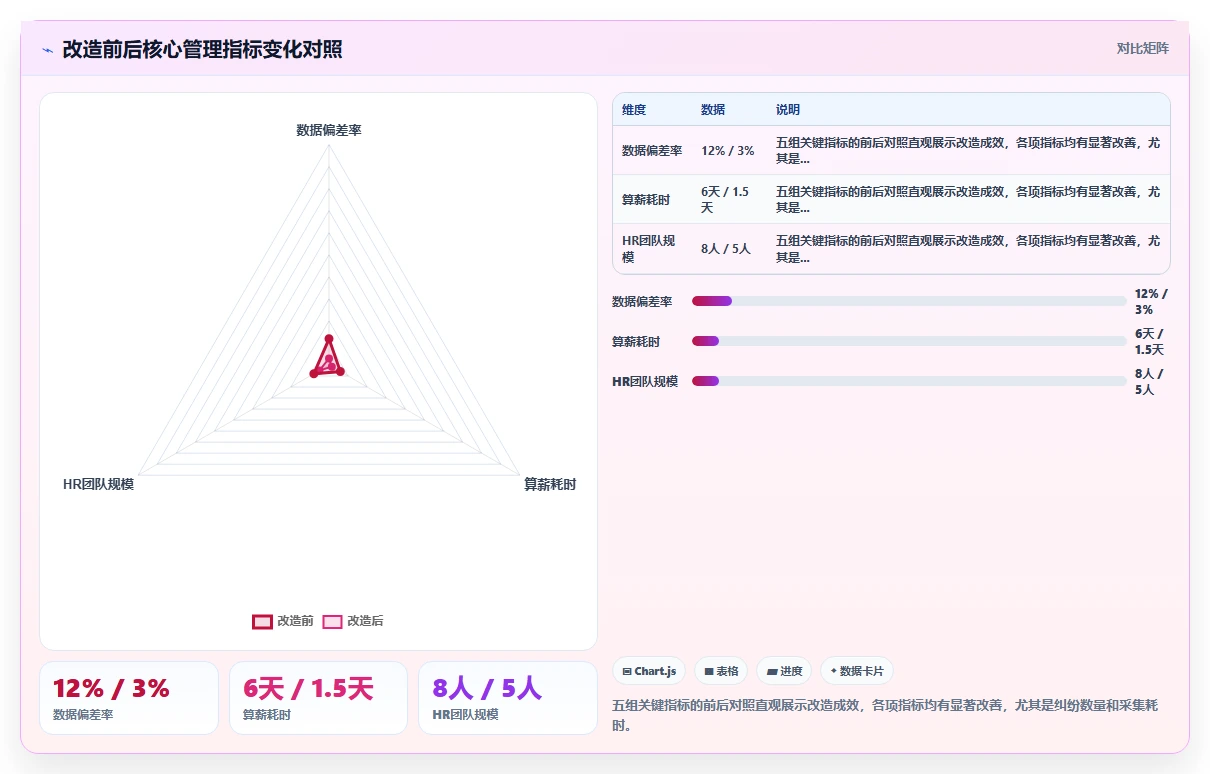
Task: Open the 6天 / 1.5天 算薪耗时 card
Action: [318, 698]
